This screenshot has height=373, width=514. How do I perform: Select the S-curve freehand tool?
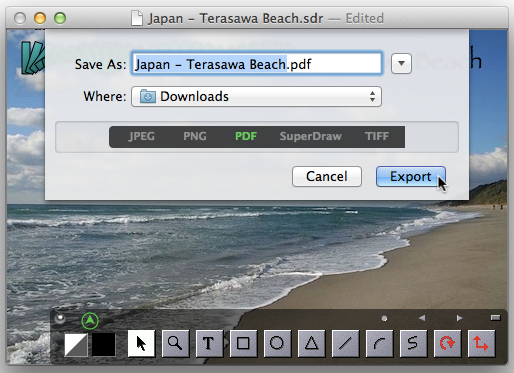(414, 343)
